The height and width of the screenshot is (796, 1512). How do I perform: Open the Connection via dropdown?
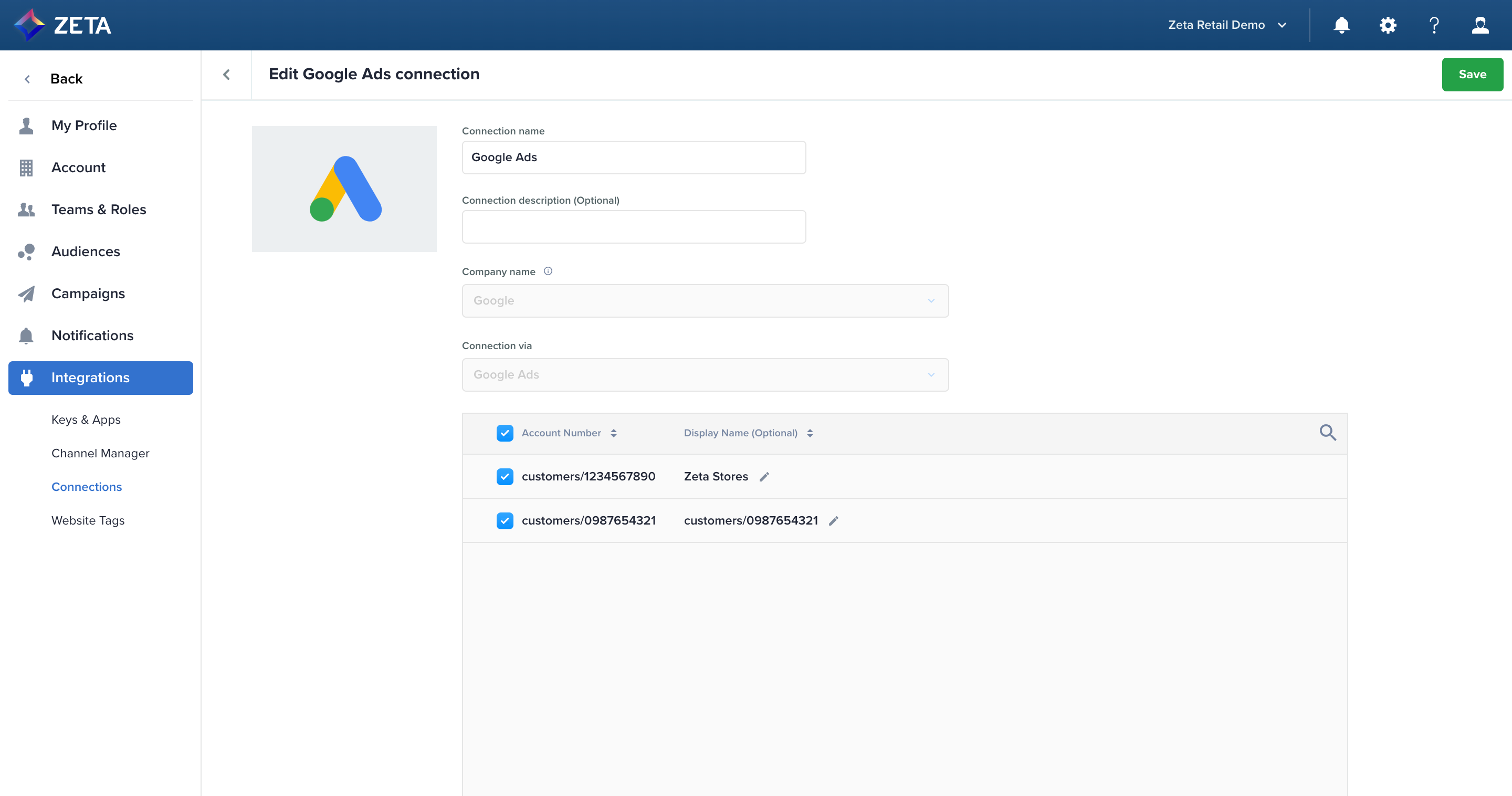pyautogui.click(x=705, y=374)
